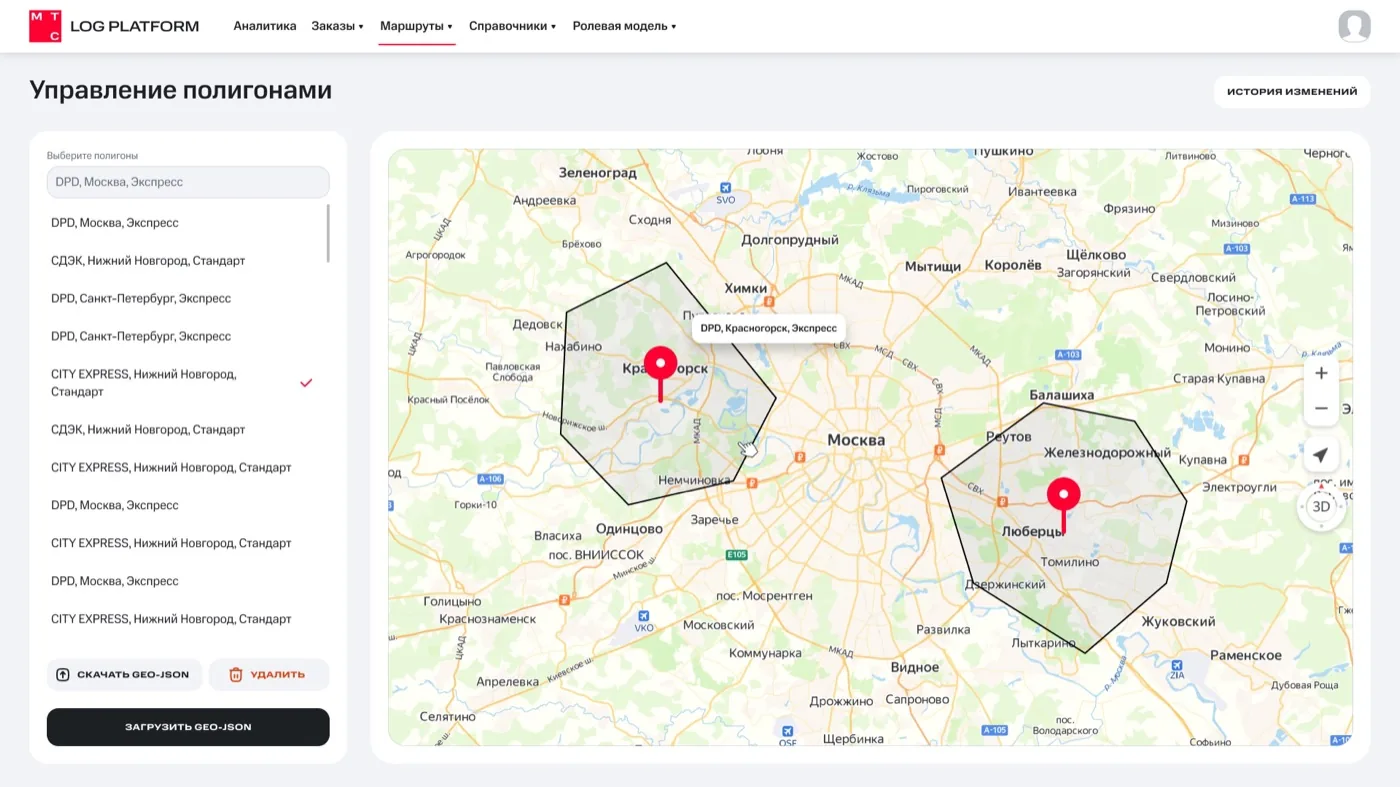The width and height of the screenshot is (1400, 787).
Task: Zoom in the map with plus
Action: click(1321, 373)
